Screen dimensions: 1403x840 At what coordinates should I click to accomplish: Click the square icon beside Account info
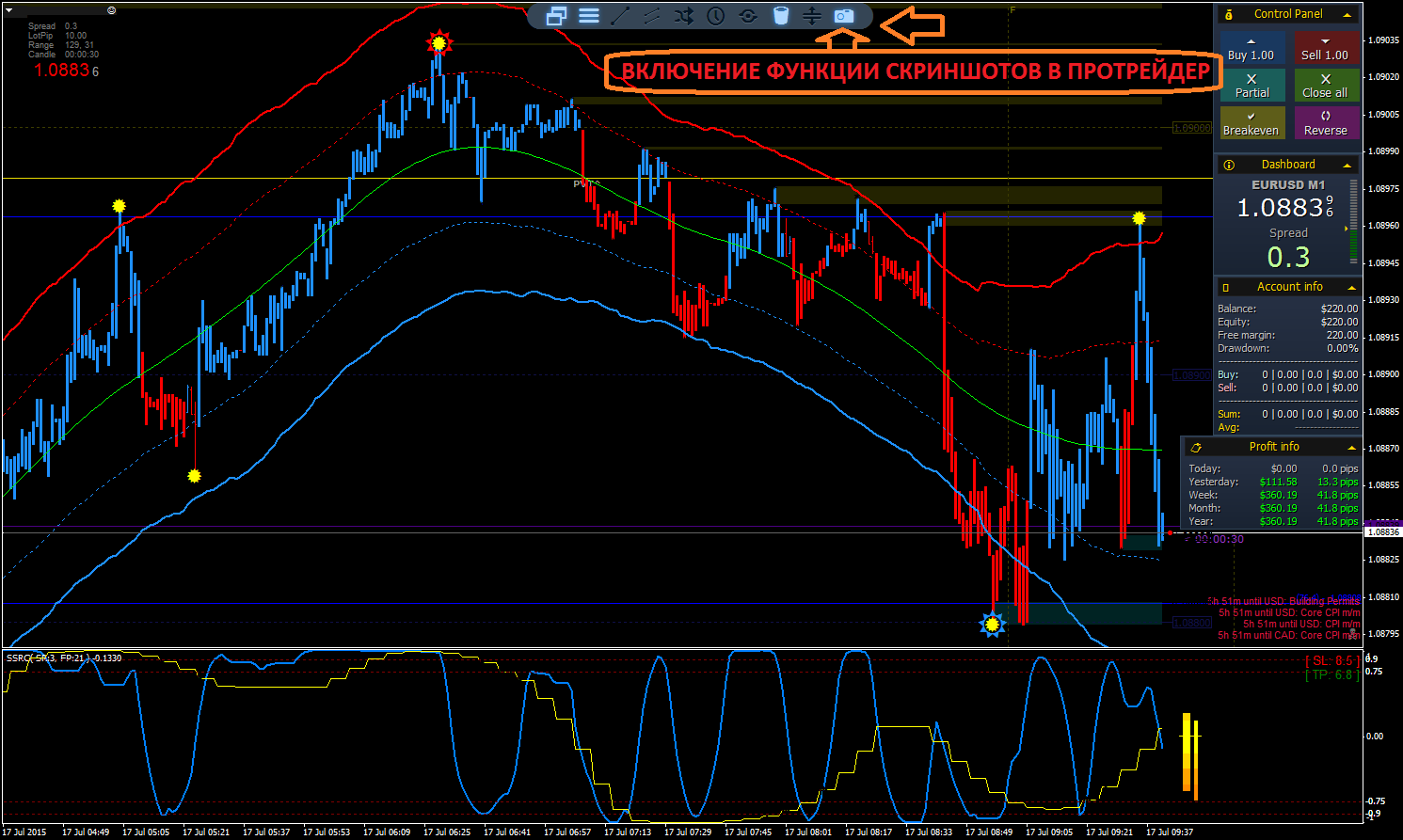[x=1225, y=287]
